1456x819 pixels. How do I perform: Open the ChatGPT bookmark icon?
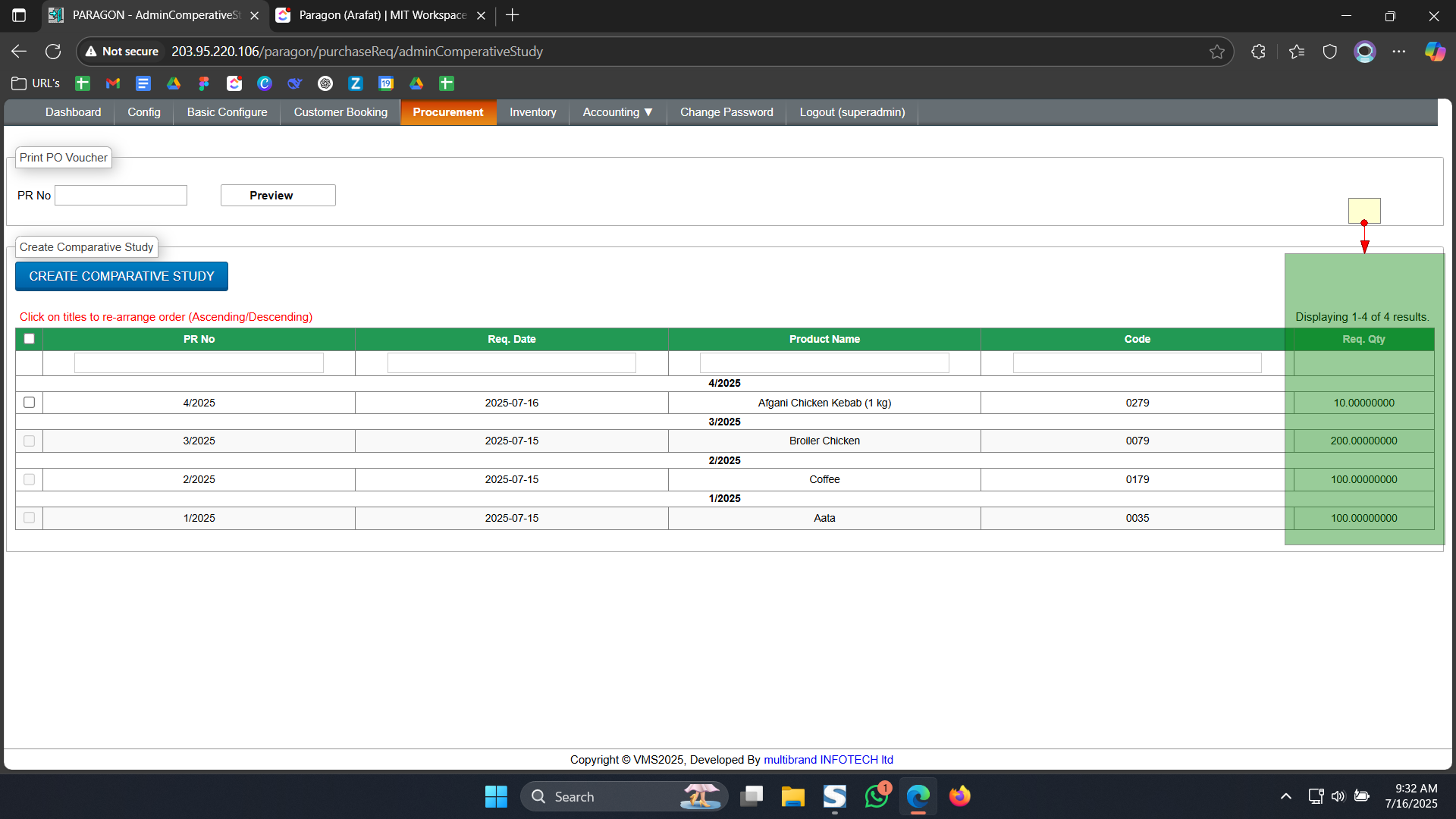pos(325,83)
